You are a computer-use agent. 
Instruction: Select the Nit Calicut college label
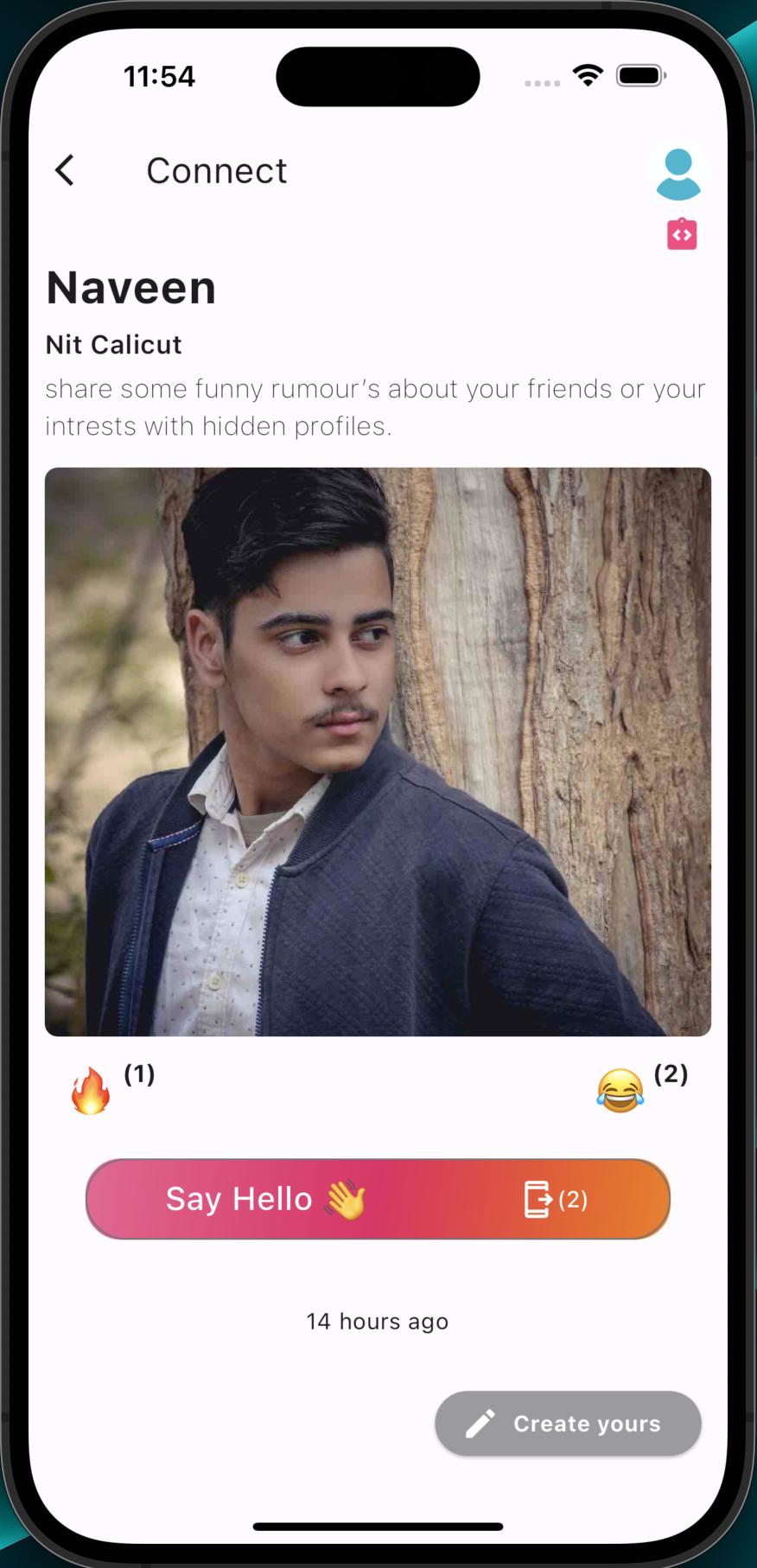point(113,344)
